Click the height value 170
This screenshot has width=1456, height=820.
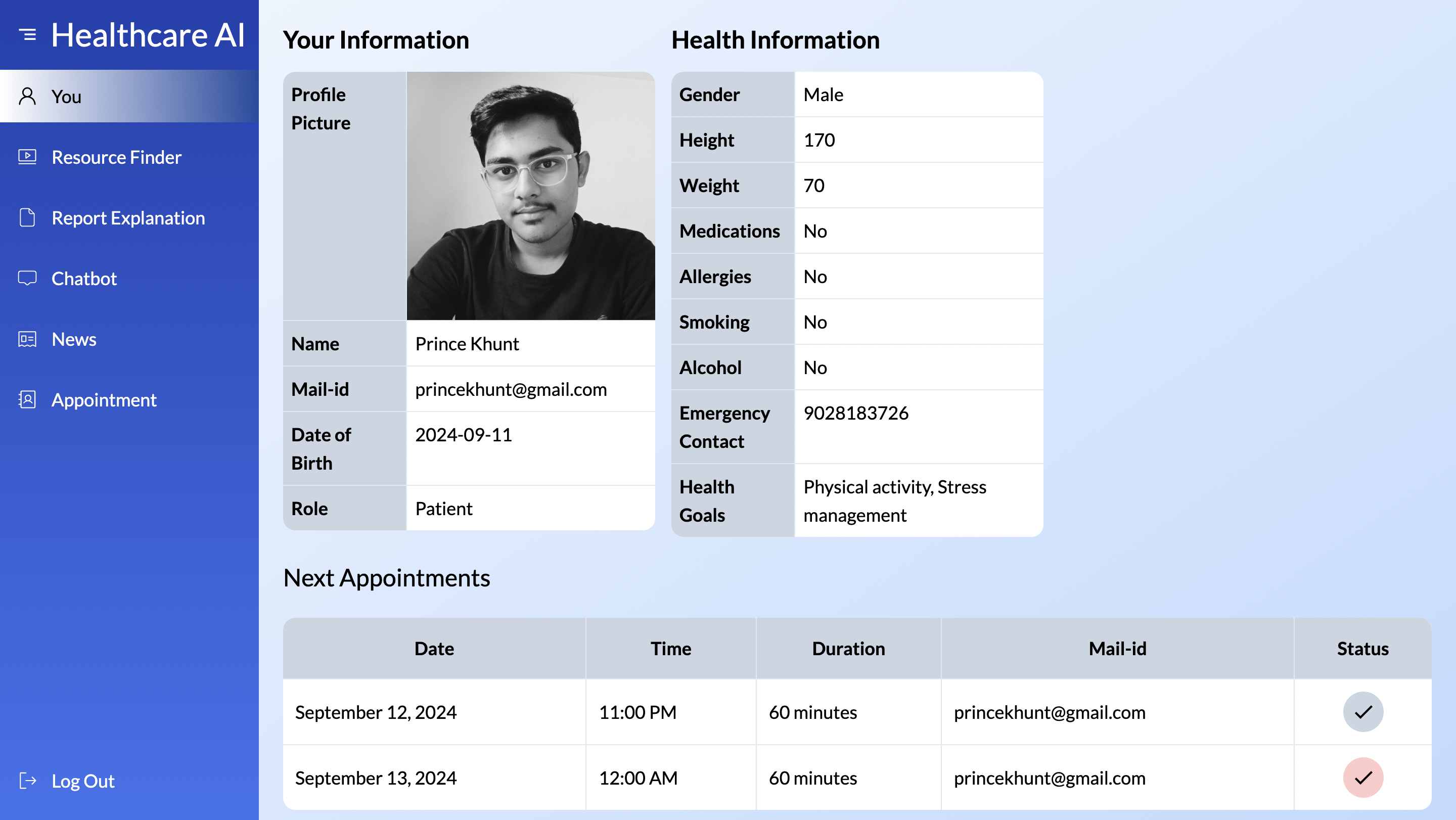click(x=819, y=140)
